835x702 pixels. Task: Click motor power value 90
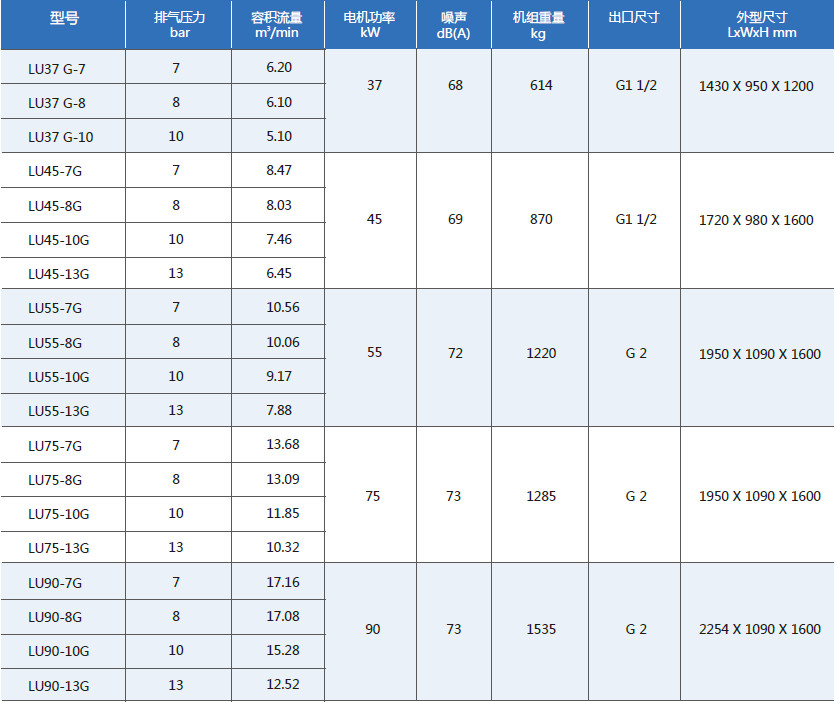pyautogui.click(x=373, y=630)
